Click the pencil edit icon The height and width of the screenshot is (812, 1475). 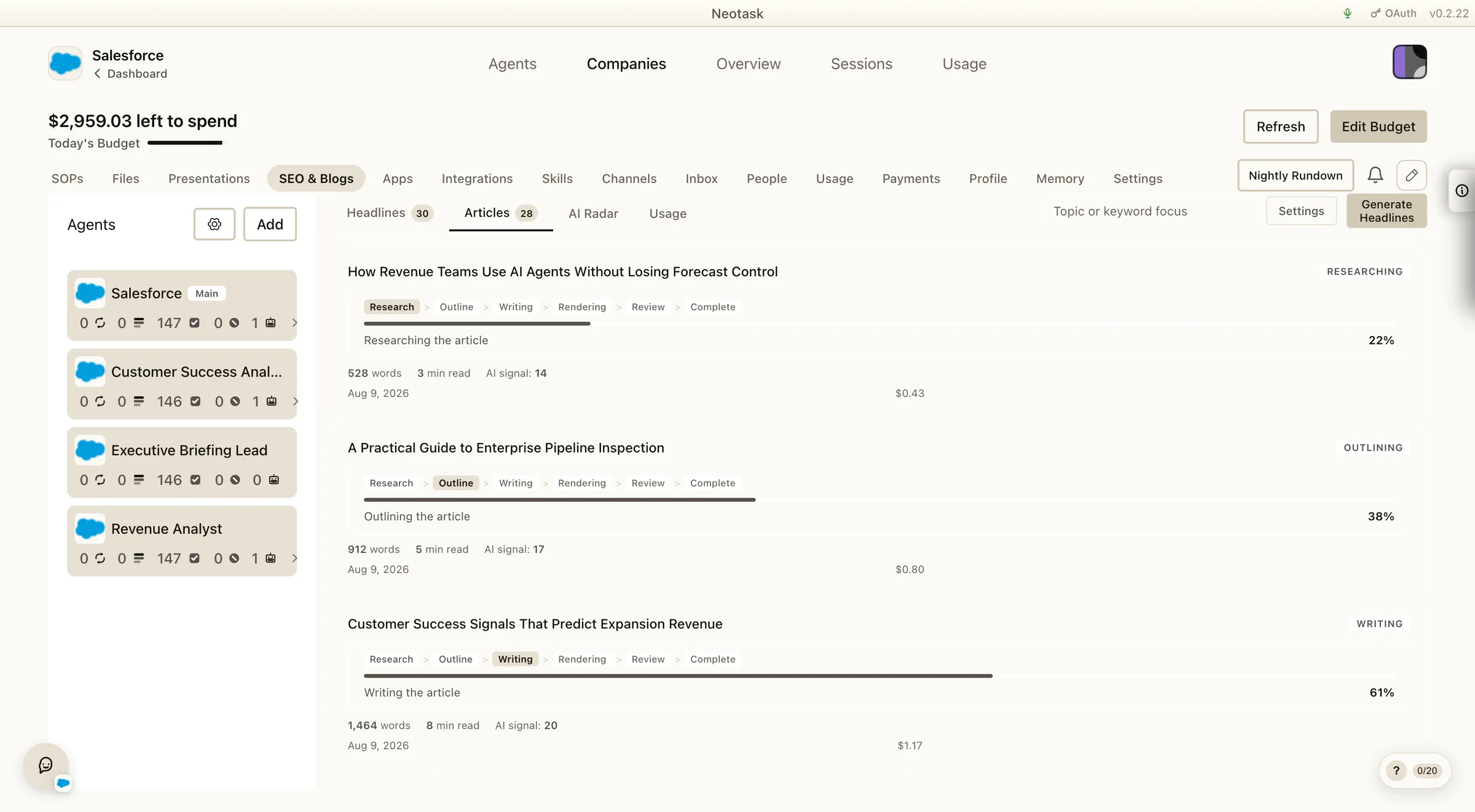point(1411,176)
